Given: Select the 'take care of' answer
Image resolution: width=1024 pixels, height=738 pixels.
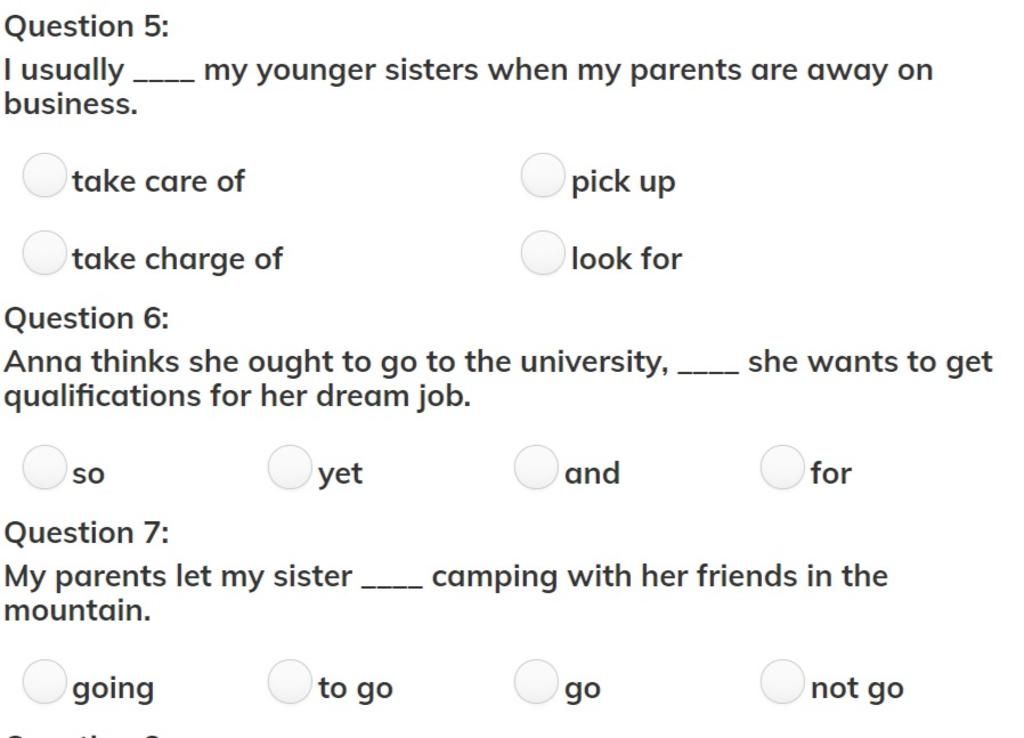Looking at the screenshot, I should 44,175.
